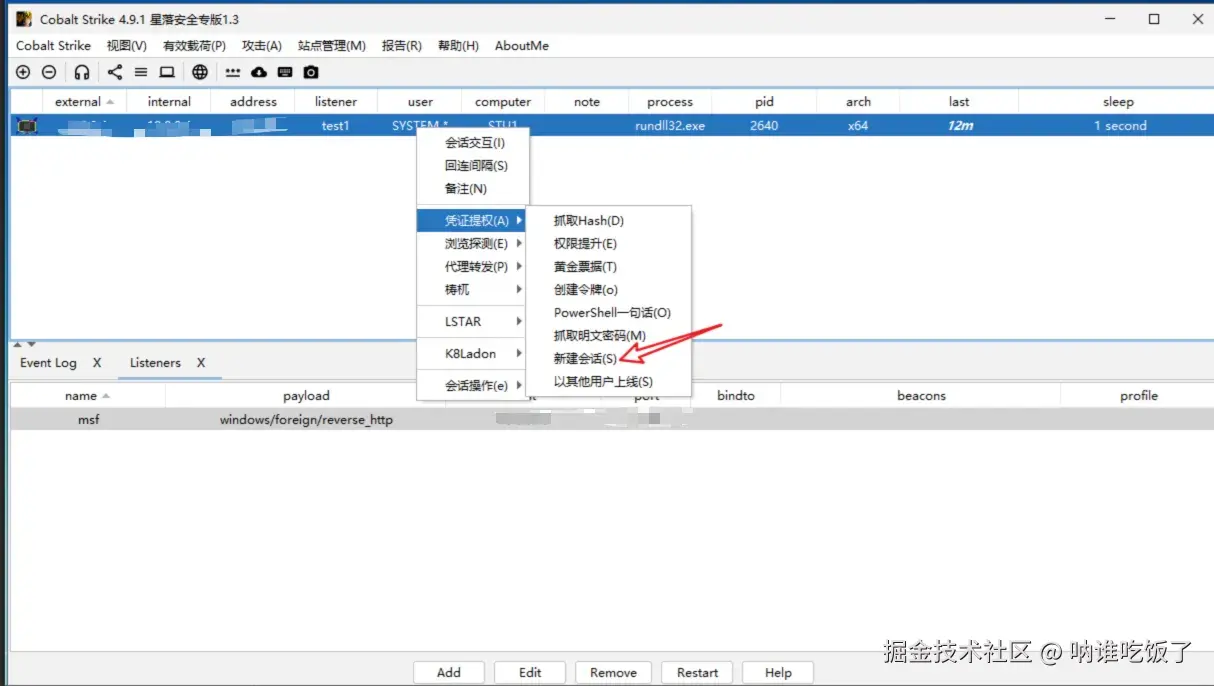Select 以其他用户上线(S) in submenu
The width and height of the screenshot is (1214, 686).
click(x=609, y=381)
